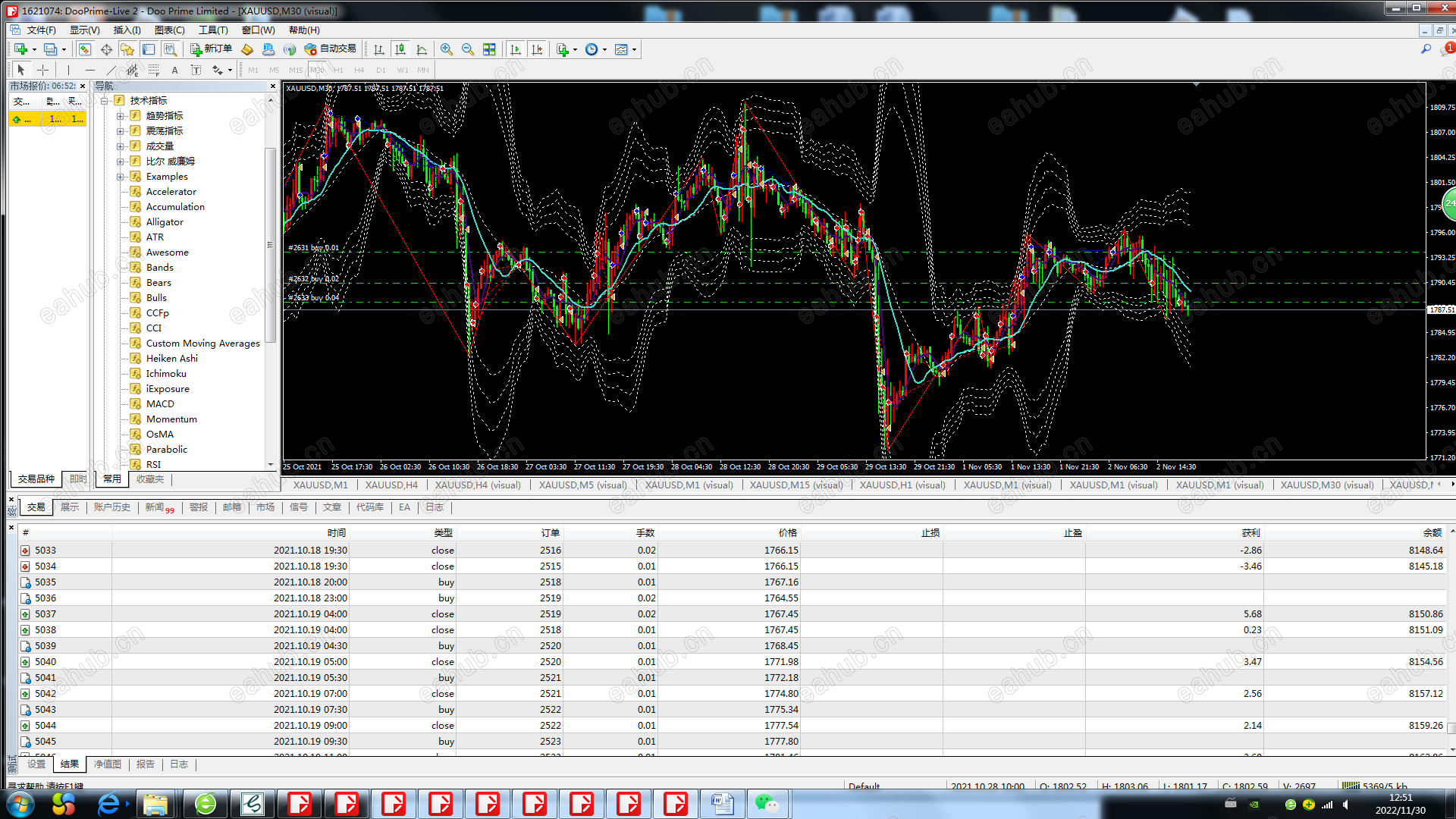
Task: Select the H1 timeframe button
Action: coord(338,70)
